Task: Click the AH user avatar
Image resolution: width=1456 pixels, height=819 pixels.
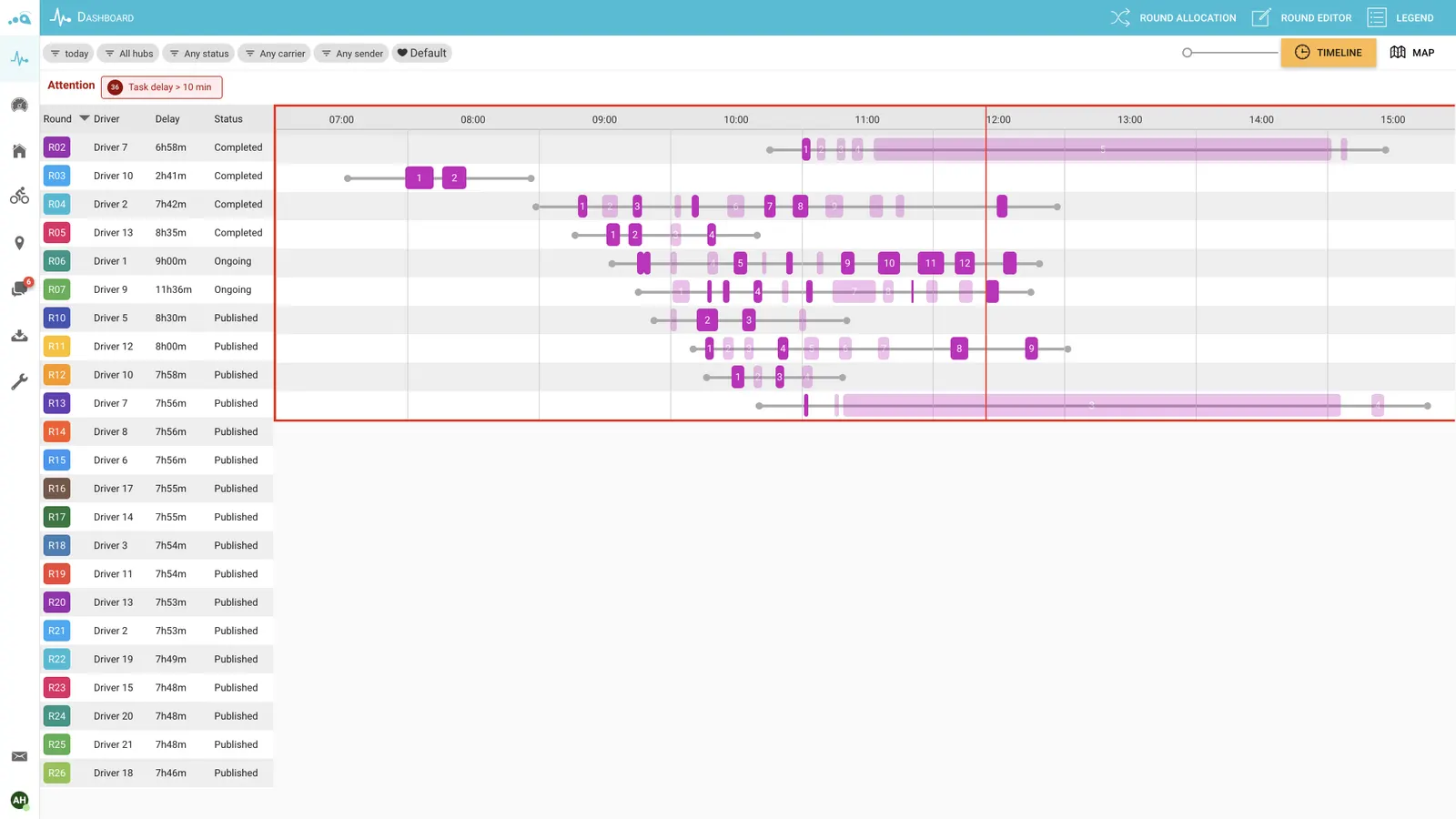Action: [x=19, y=800]
